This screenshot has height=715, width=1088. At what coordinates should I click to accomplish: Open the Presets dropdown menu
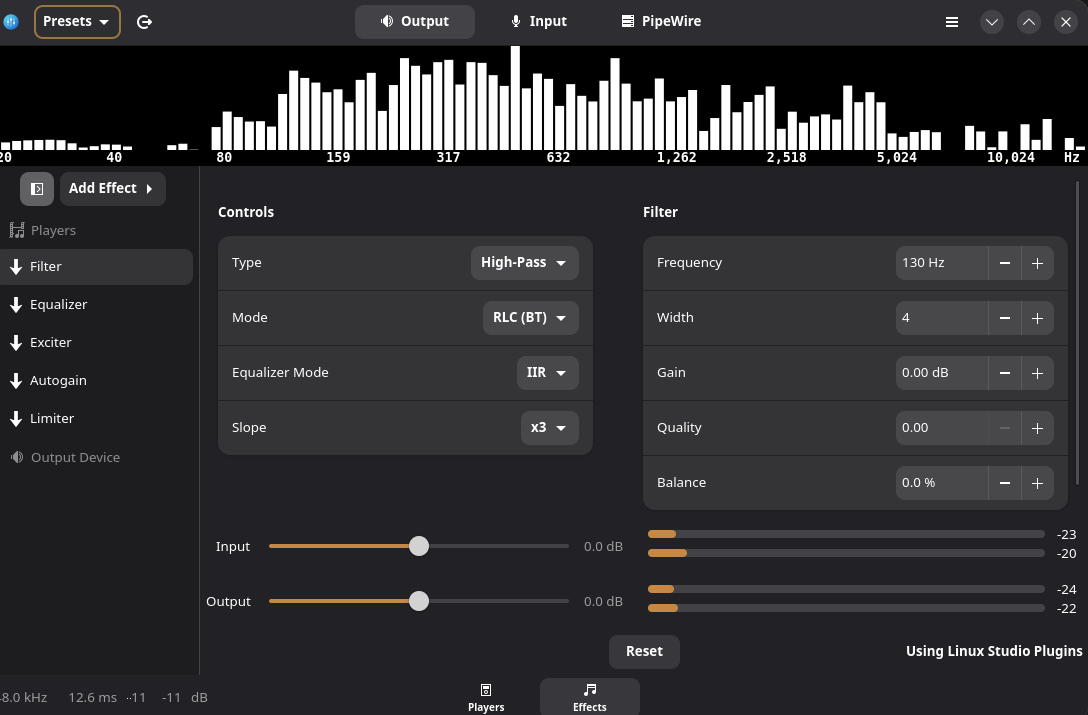click(x=77, y=22)
